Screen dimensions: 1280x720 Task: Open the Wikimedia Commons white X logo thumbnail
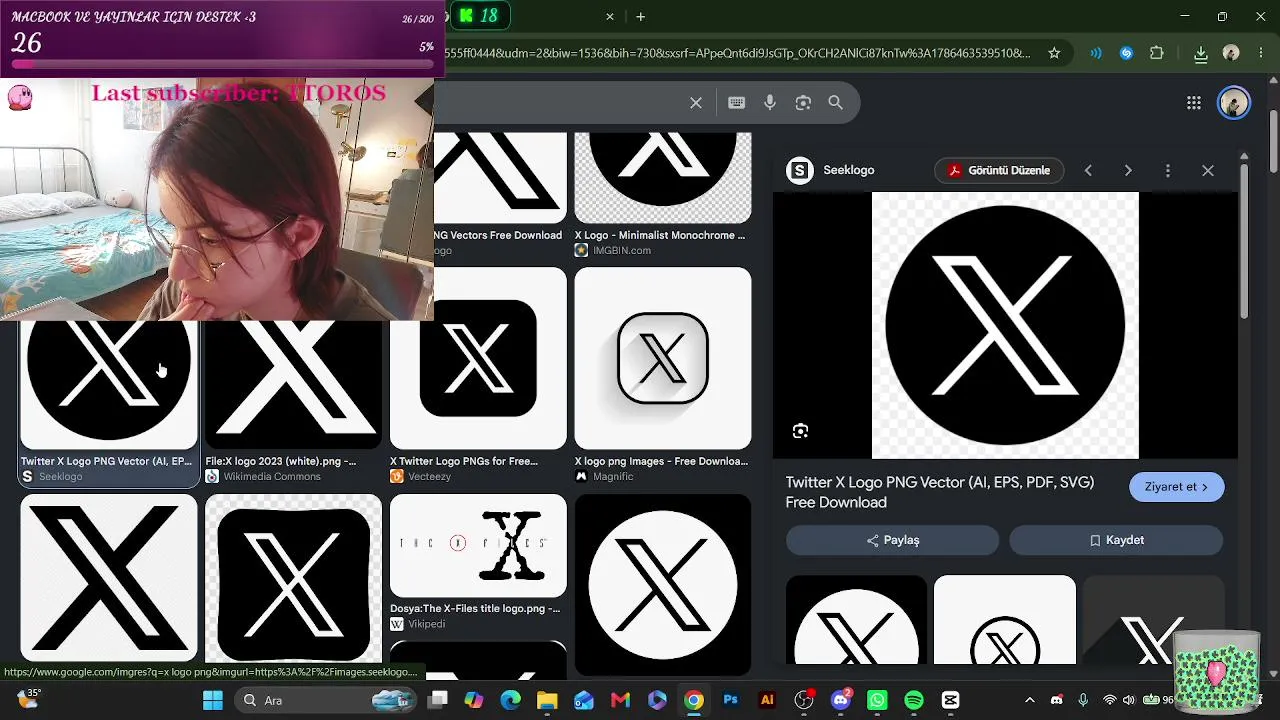(x=293, y=385)
